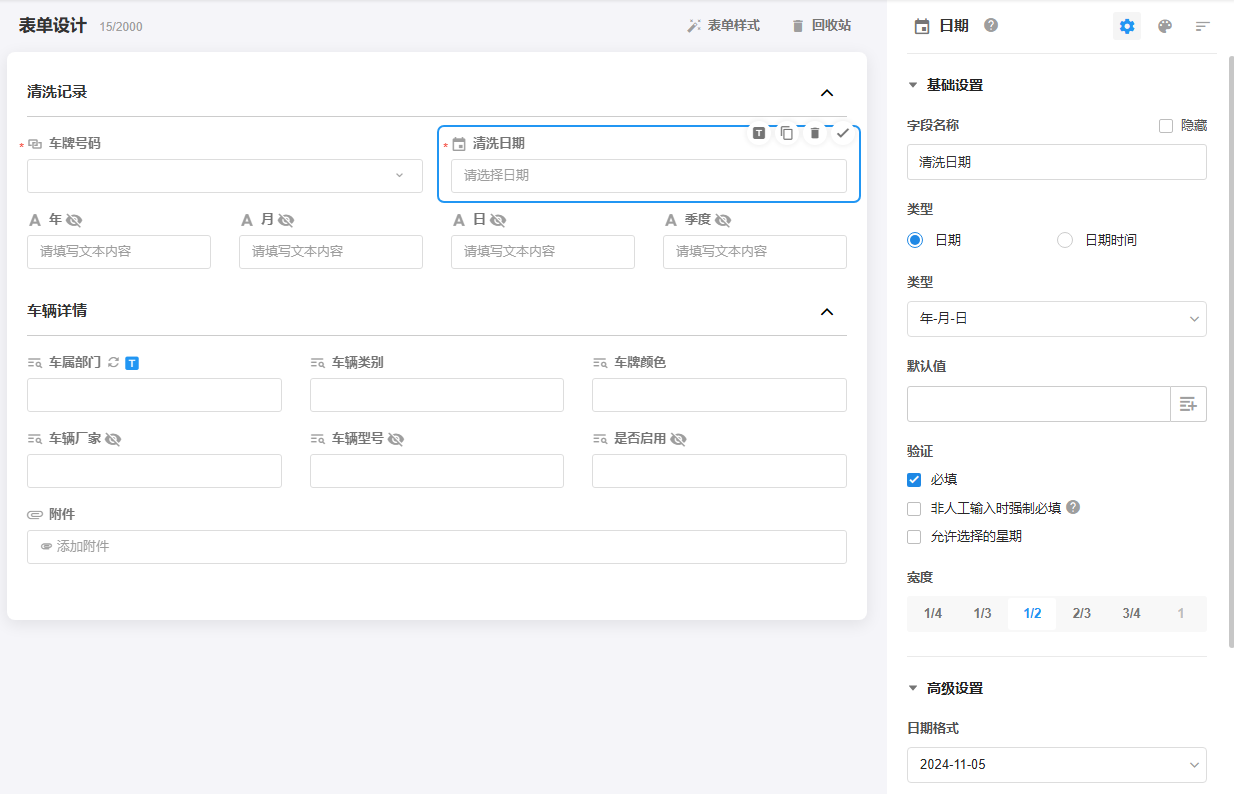1234x794 pixels.
Task: Open the palette style tab icon
Action: pyautogui.click(x=1165, y=26)
